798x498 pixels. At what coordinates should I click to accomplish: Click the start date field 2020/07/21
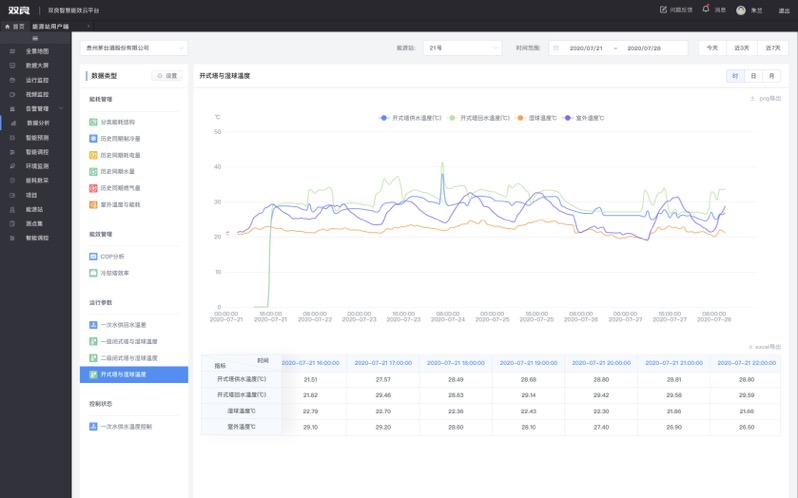[585, 47]
